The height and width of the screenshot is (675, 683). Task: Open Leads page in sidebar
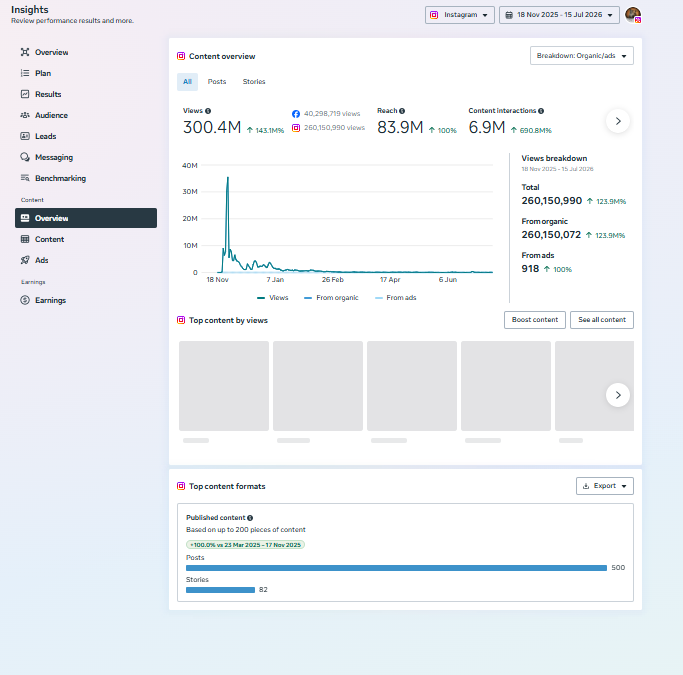(86, 136)
